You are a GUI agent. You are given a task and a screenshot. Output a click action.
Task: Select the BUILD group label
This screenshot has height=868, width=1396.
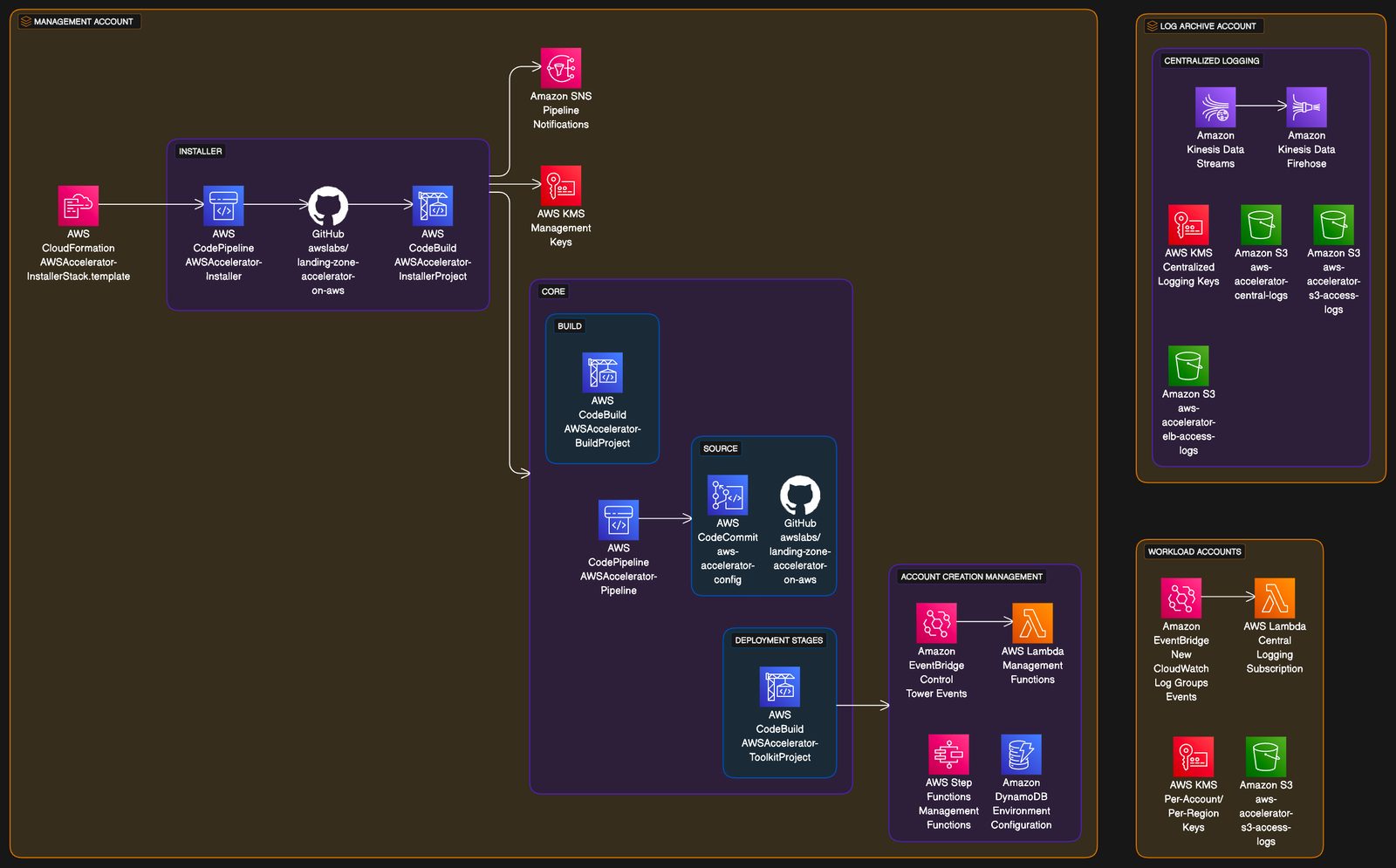pos(569,326)
